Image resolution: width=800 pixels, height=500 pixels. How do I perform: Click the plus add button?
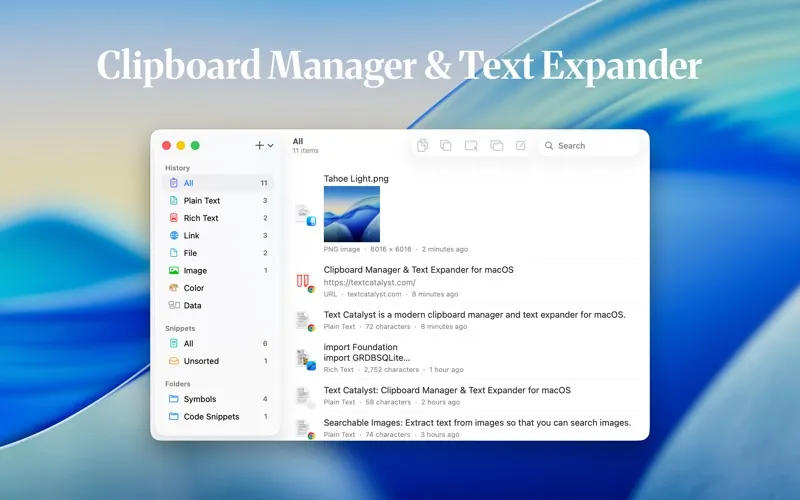tap(259, 145)
